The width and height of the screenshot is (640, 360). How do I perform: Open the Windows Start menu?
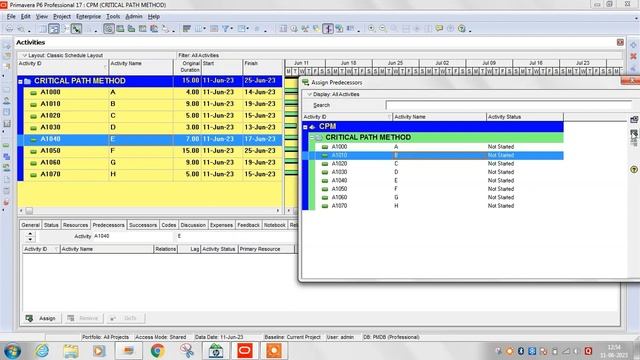tap(12, 351)
